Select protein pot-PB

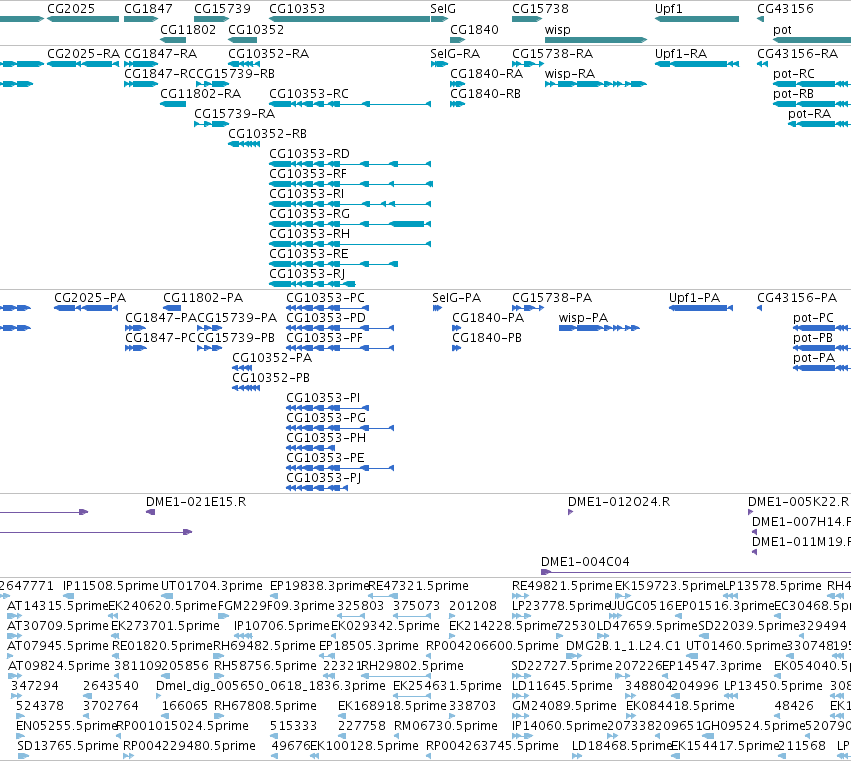point(822,348)
